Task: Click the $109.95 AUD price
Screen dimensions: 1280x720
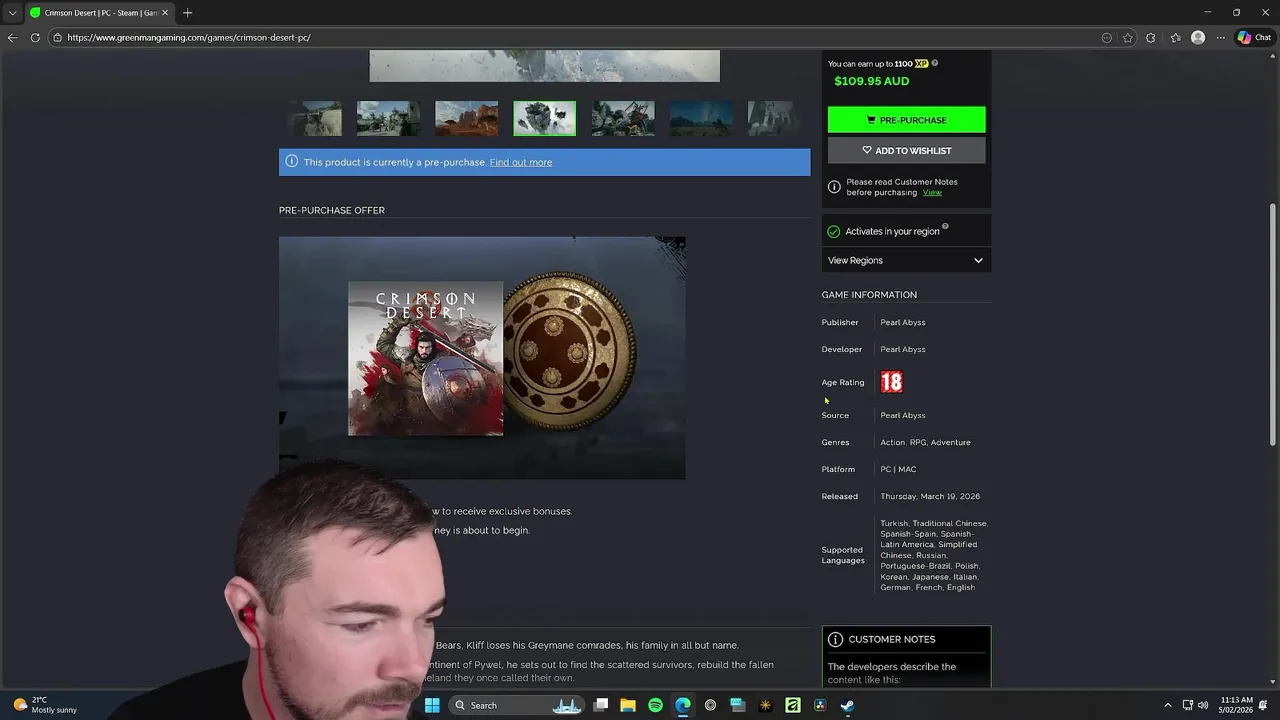Action: [x=872, y=81]
